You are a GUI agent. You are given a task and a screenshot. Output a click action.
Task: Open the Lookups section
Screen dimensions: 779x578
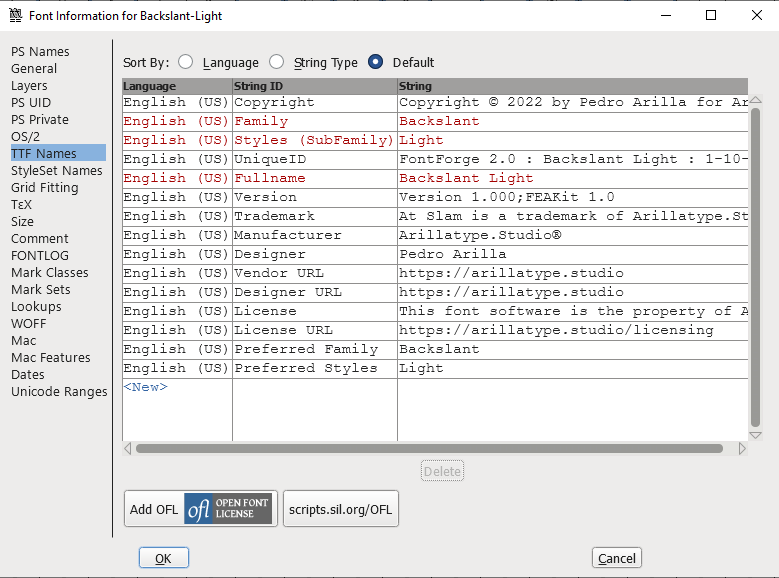[36, 307]
